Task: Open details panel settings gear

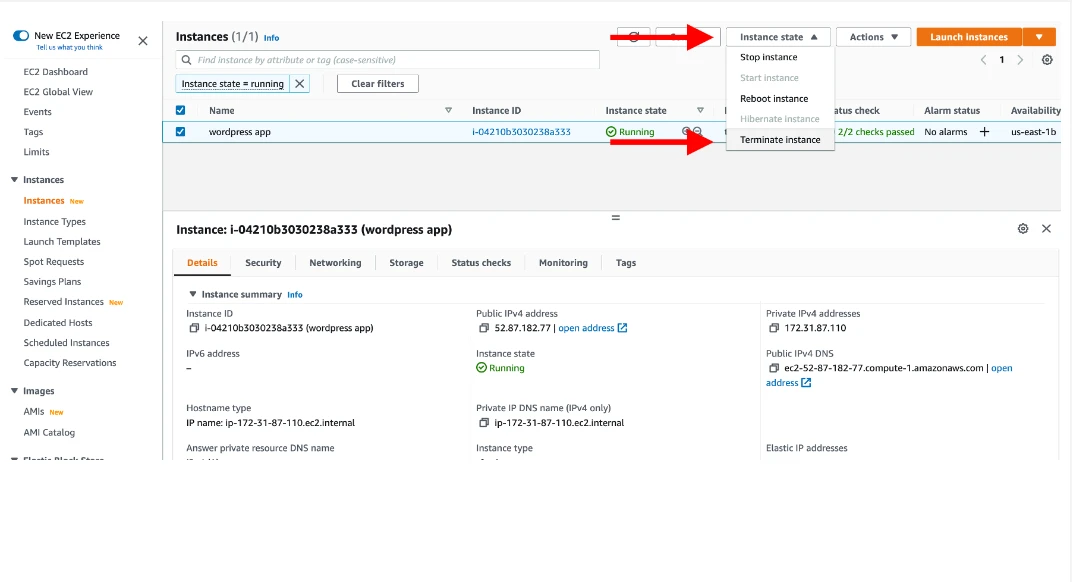Action: click(x=1023, y=228)
